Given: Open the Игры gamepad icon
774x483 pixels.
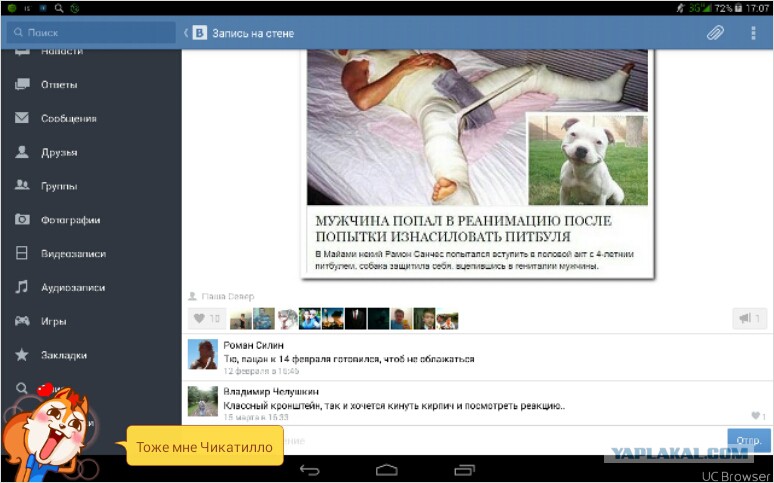Looking at the screenshot, I should pos(22,321).
